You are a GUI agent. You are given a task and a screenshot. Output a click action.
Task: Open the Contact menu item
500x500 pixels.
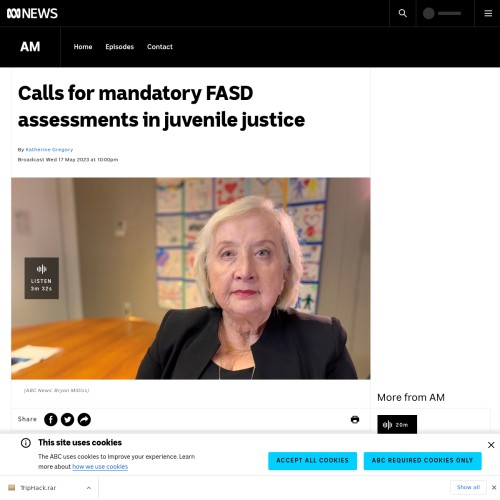pyautogui.click(x=160, y=47)
